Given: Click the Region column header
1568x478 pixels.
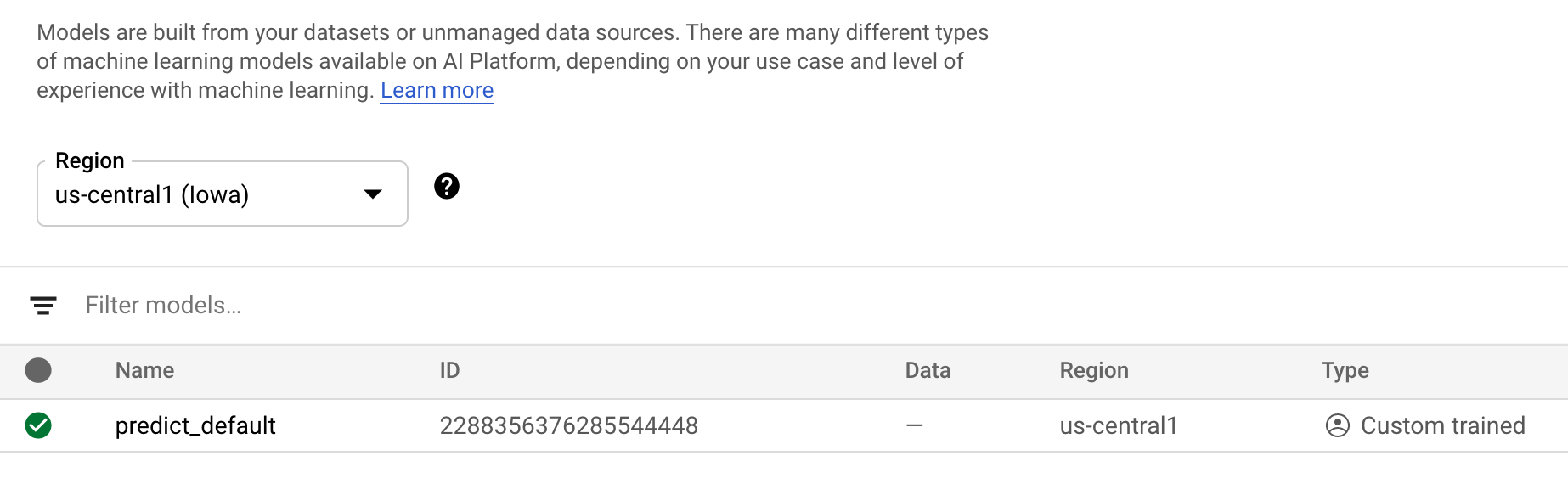Looking at the screenshot, I should click(x=1094, y=370).
